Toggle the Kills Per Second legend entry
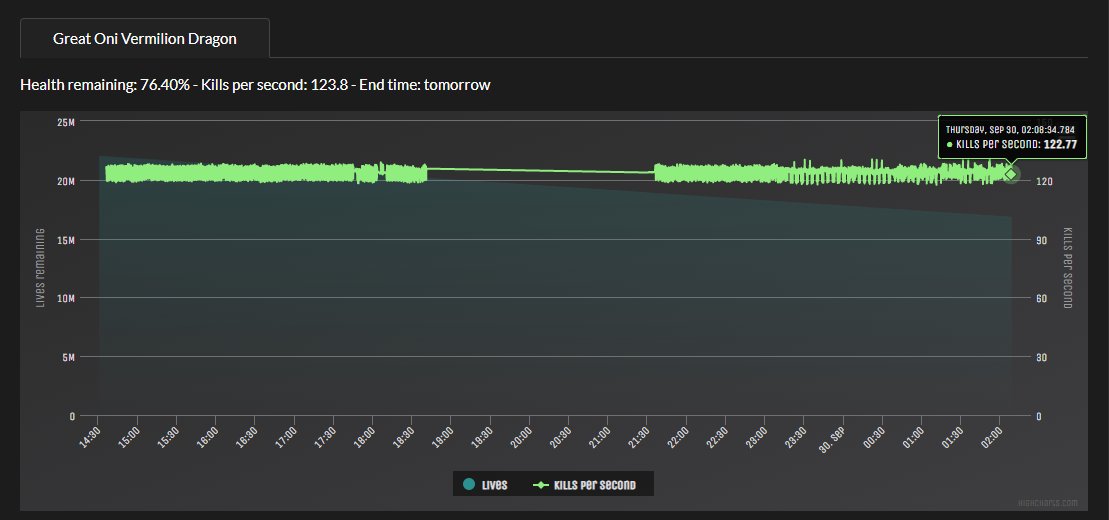The height and width of the screenshot is (520, 1109). [x=583, y=485]
